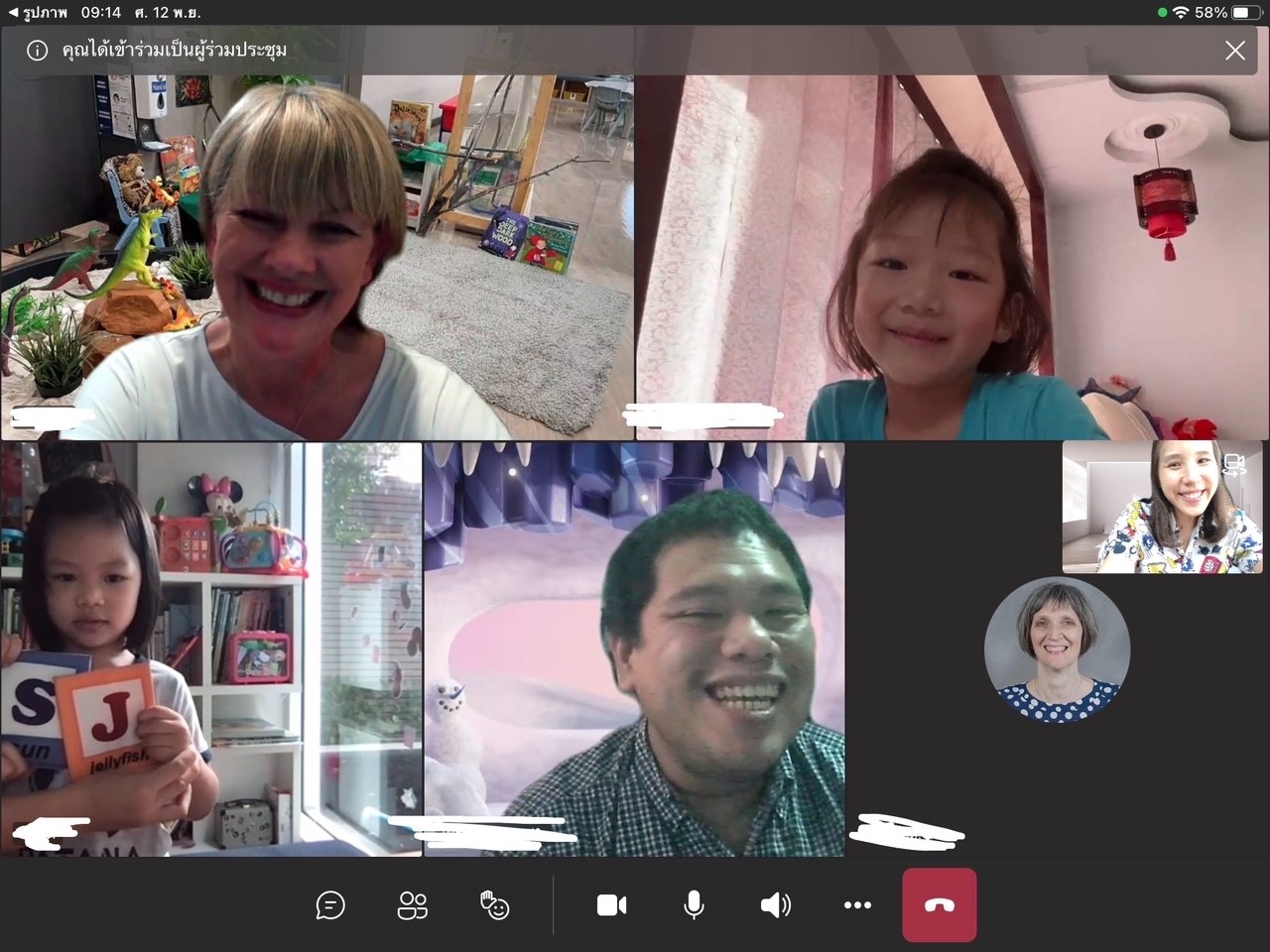Screen dimensions: 1270x952
Task: Select the tile with snowman background
Action: tap(634, 650)
